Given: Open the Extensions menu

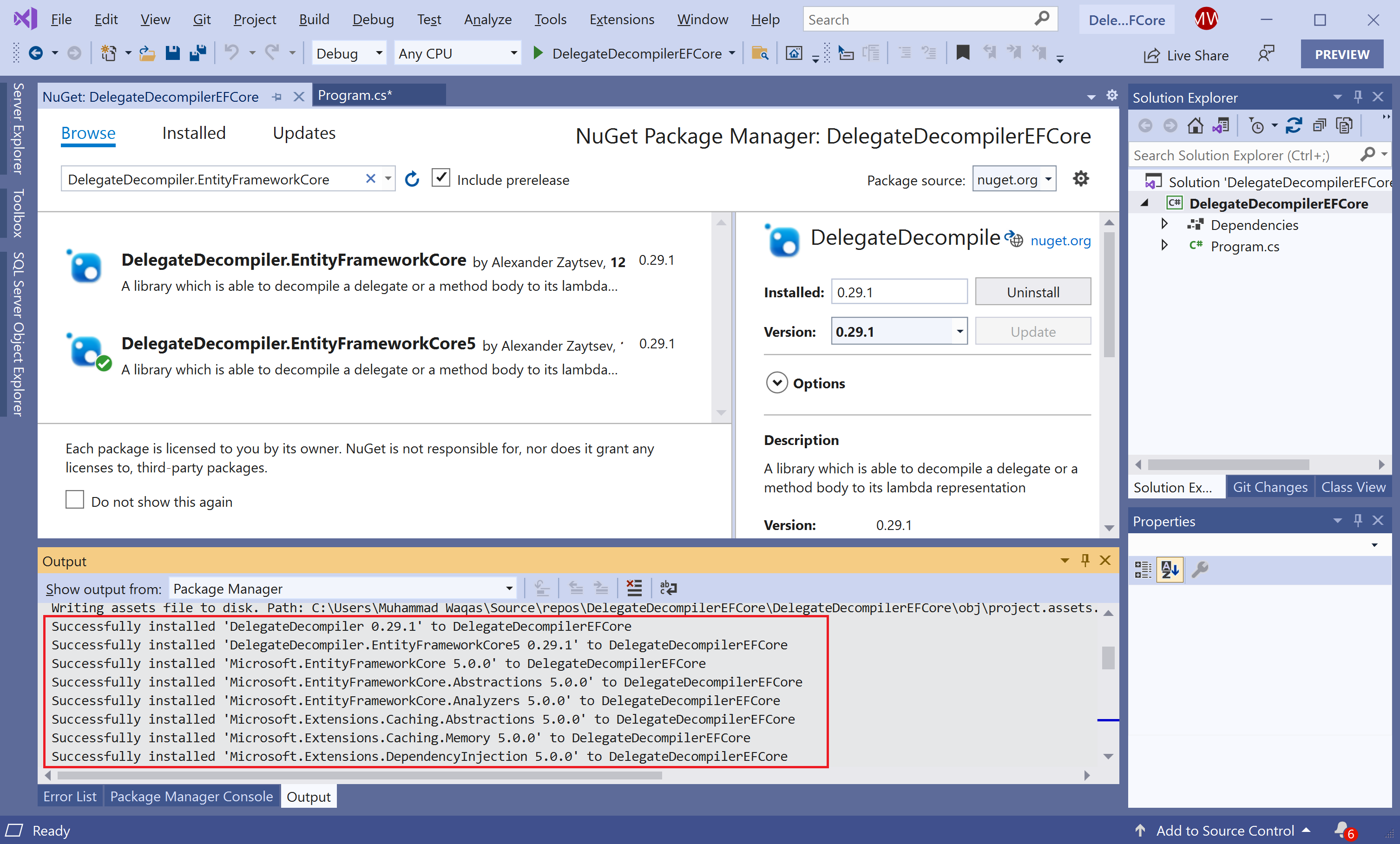Looking at the screenshot, I should (x=622, y=20).
